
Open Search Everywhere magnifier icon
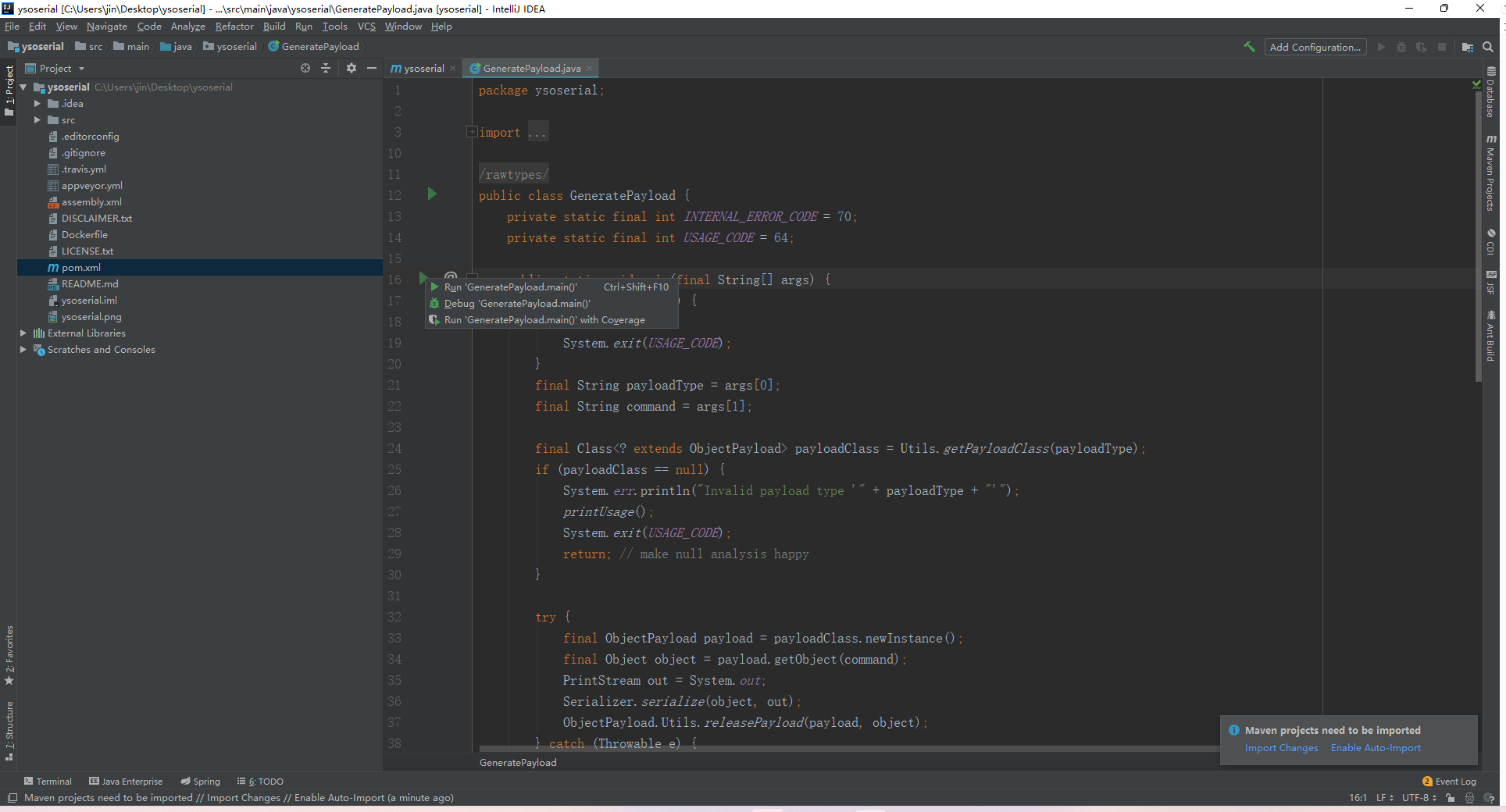(1489, 47)
